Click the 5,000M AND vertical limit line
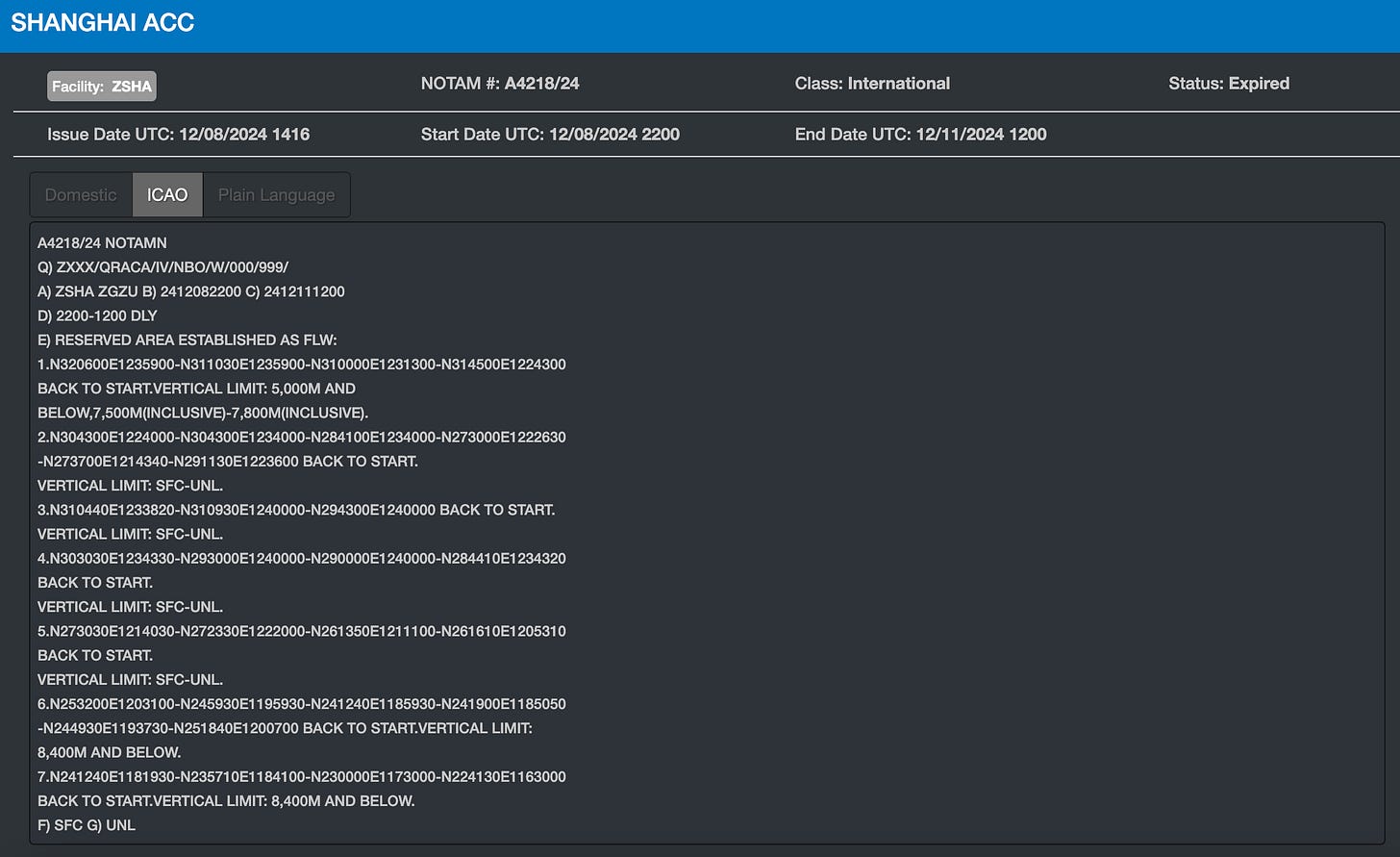 [x=196, y=389]
